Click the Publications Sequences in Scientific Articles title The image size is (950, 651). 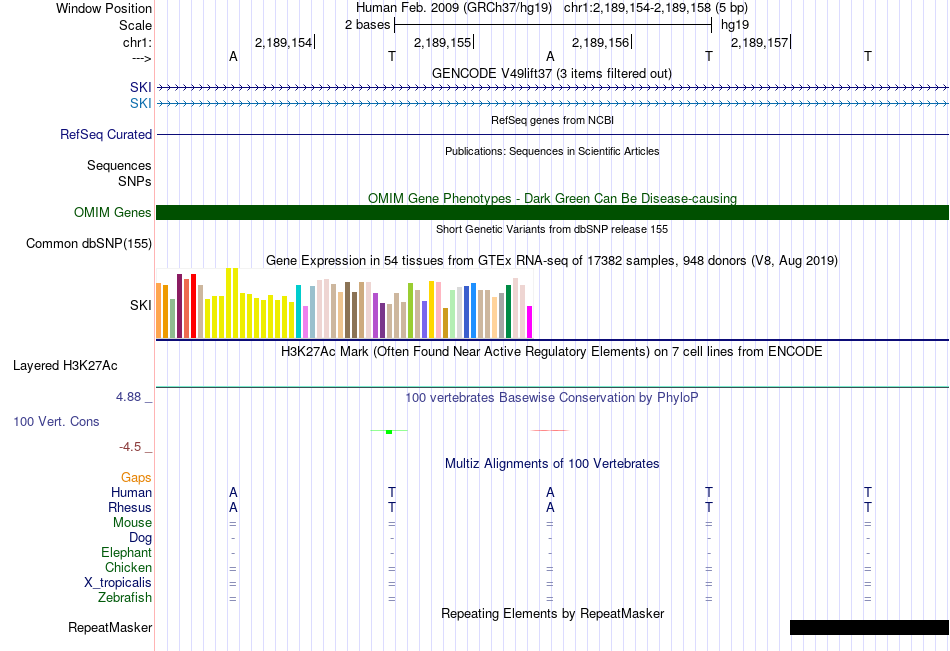[x=552, y=151]
